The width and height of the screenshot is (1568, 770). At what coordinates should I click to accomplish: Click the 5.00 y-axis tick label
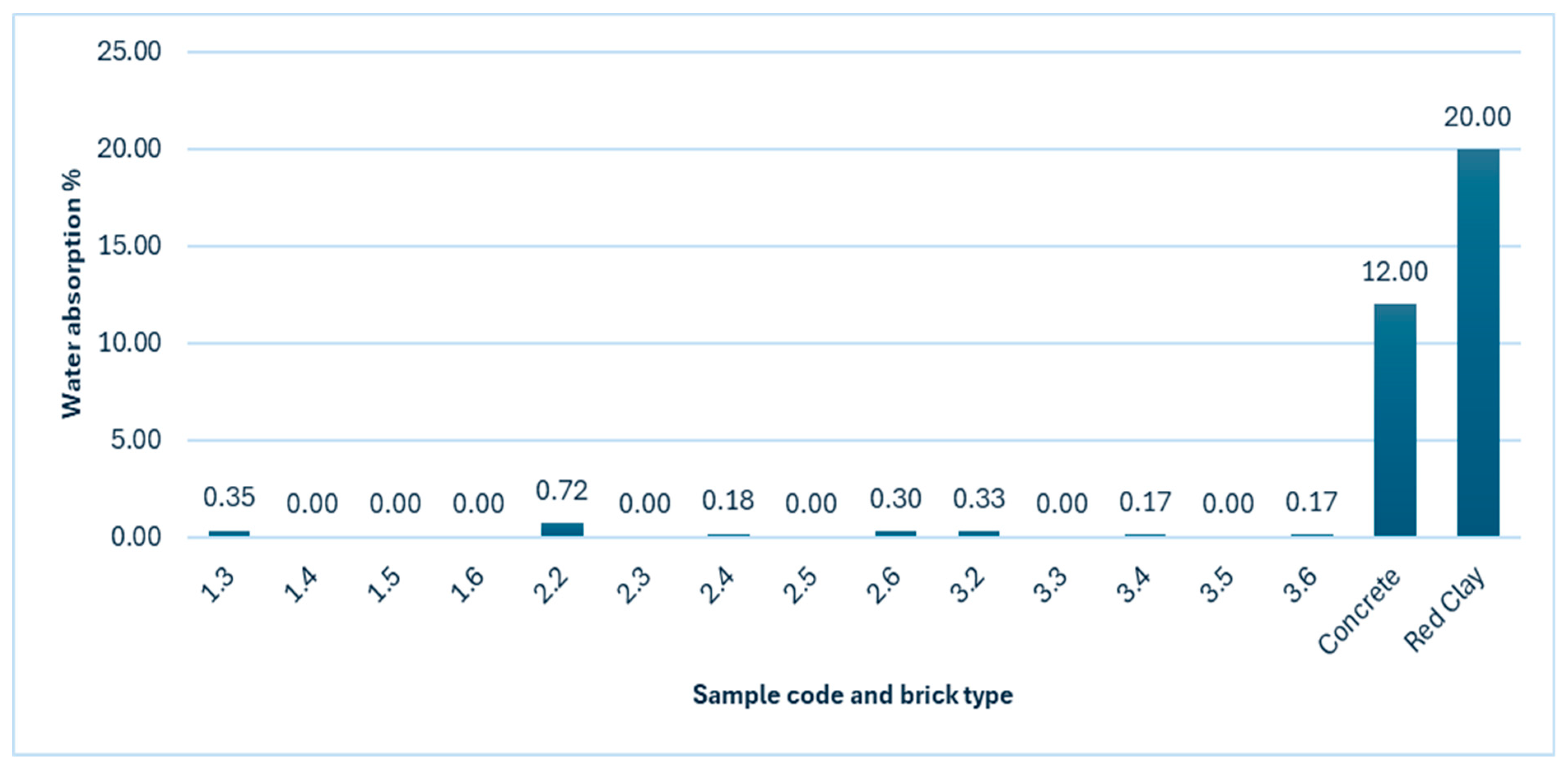135,440
